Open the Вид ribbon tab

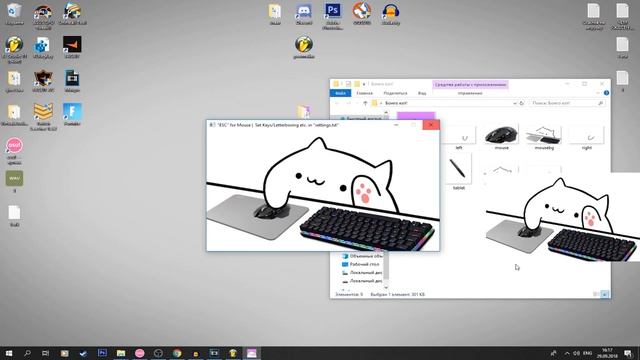(422, 93)
